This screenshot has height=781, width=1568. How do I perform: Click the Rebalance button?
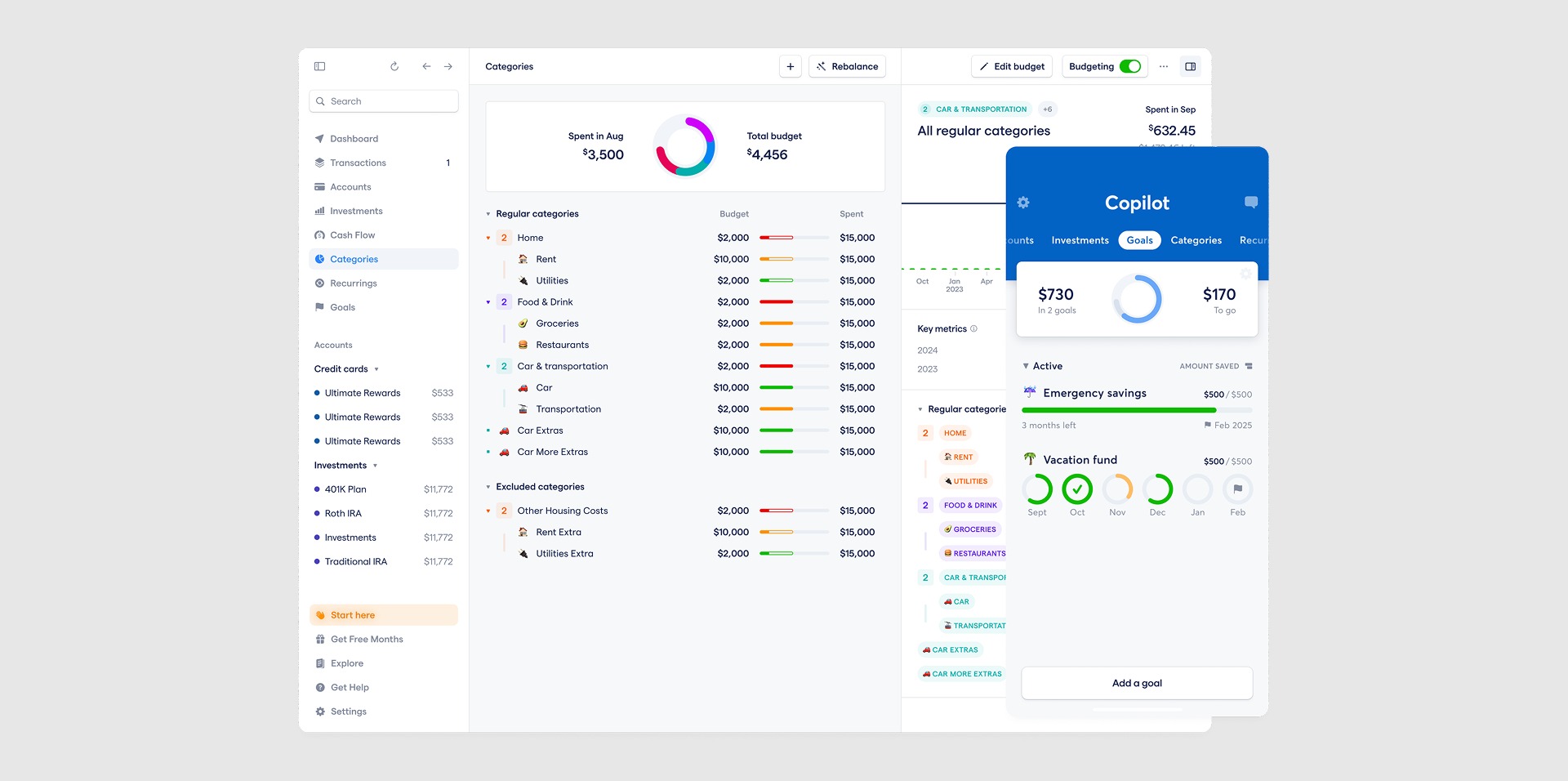(x=847, y=66)
